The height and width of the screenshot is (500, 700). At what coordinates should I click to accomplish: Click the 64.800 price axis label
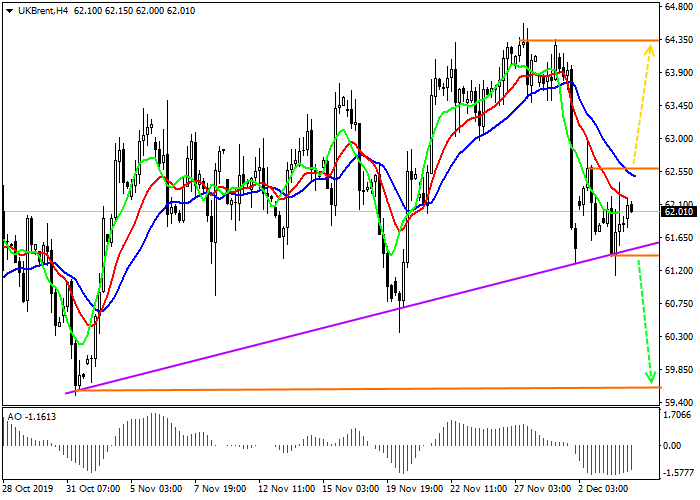(x=679, y=8)
